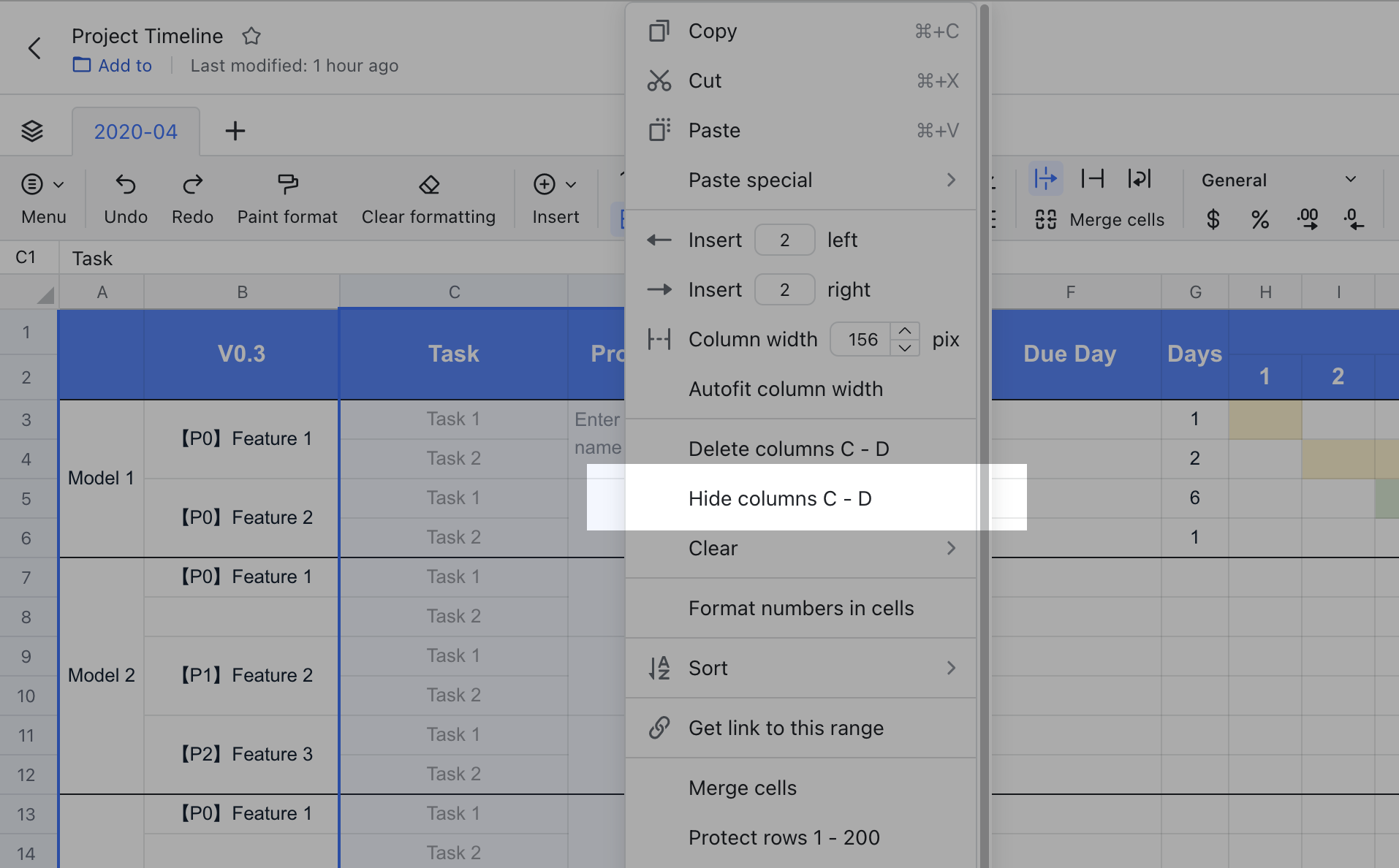
Task: Decrease decimal places
Action: [x=1354, y=219]
